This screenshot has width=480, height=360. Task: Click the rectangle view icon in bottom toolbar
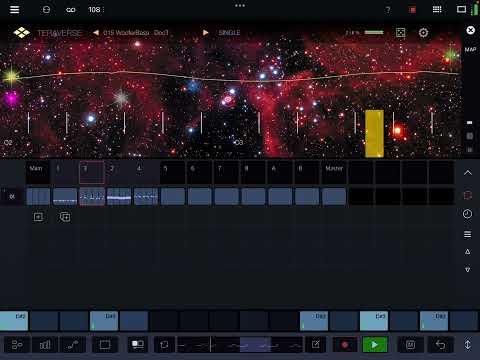[105, 345]
